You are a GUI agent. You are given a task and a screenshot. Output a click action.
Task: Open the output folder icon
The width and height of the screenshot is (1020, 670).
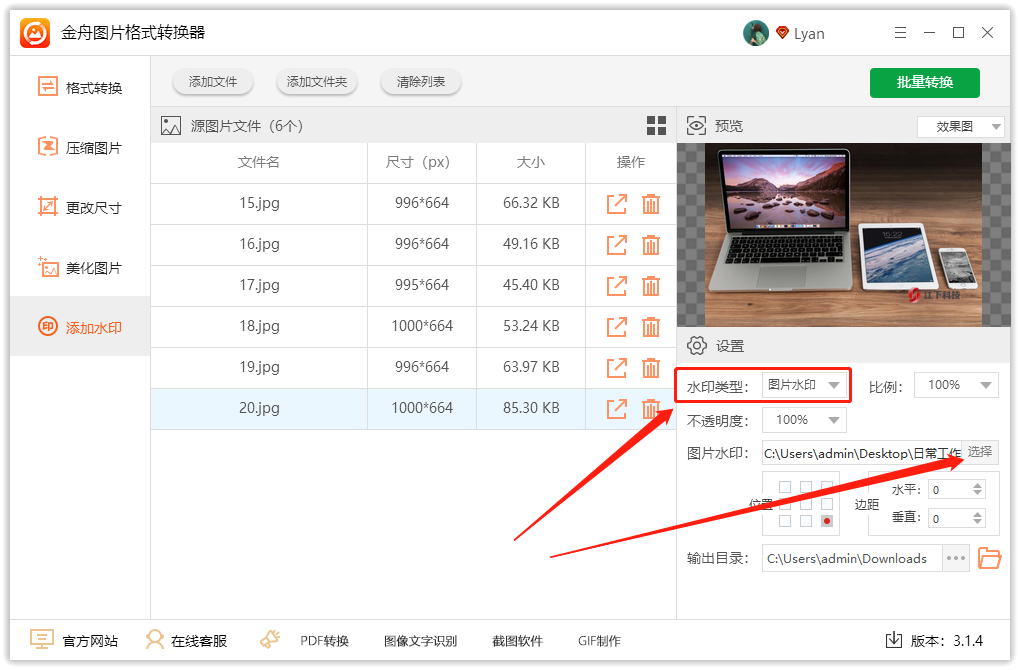pyautogui.click(x=989, y=558)
